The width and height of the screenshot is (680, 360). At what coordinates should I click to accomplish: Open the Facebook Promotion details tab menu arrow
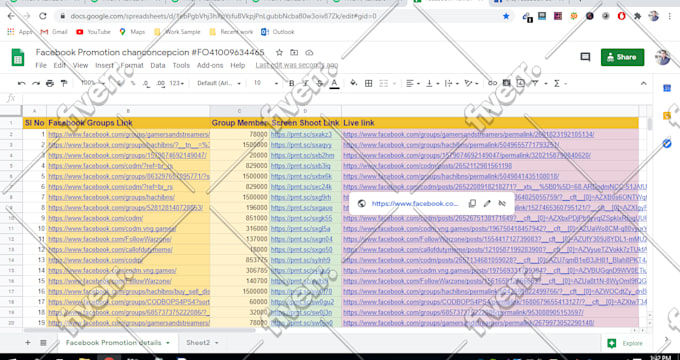168,343
